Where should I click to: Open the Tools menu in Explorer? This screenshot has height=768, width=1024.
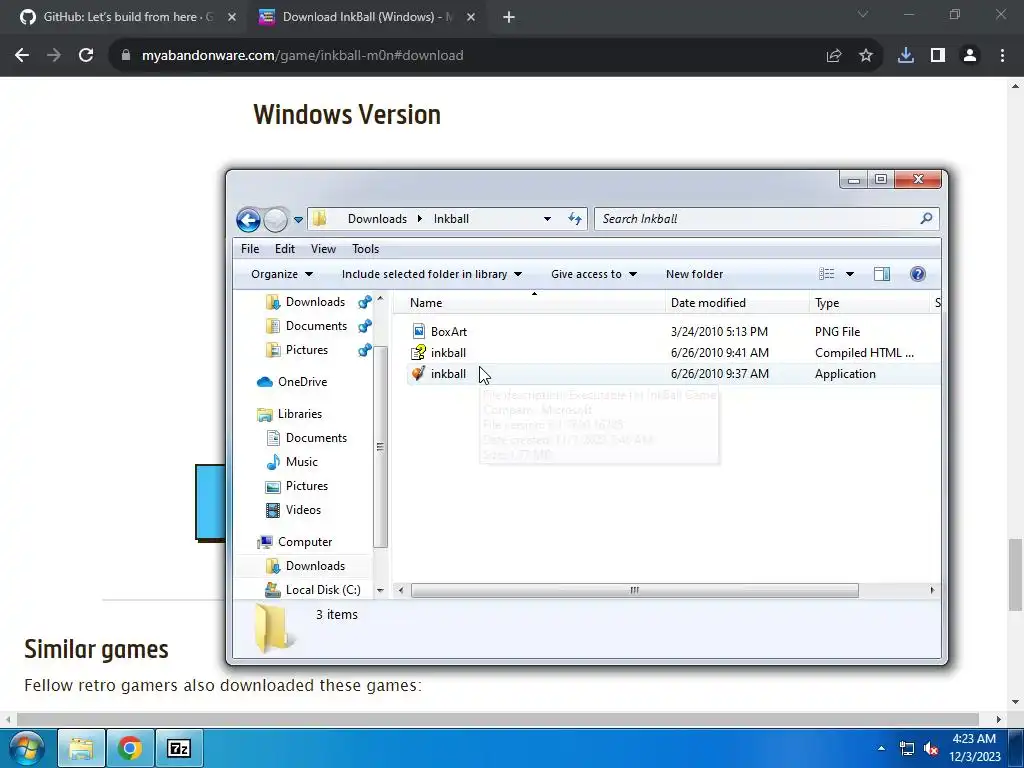(366, 249)
